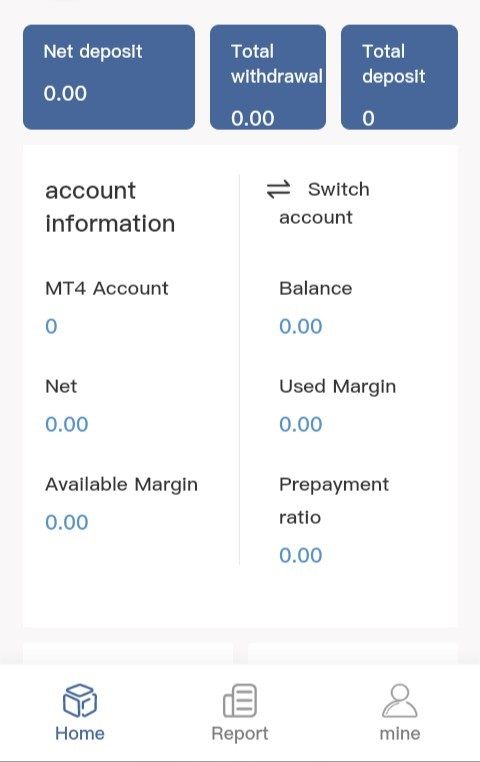The width and height of the screenshot is (480, 762).
Task: Go to the Report tab label
Action: (x=240, y=734)
